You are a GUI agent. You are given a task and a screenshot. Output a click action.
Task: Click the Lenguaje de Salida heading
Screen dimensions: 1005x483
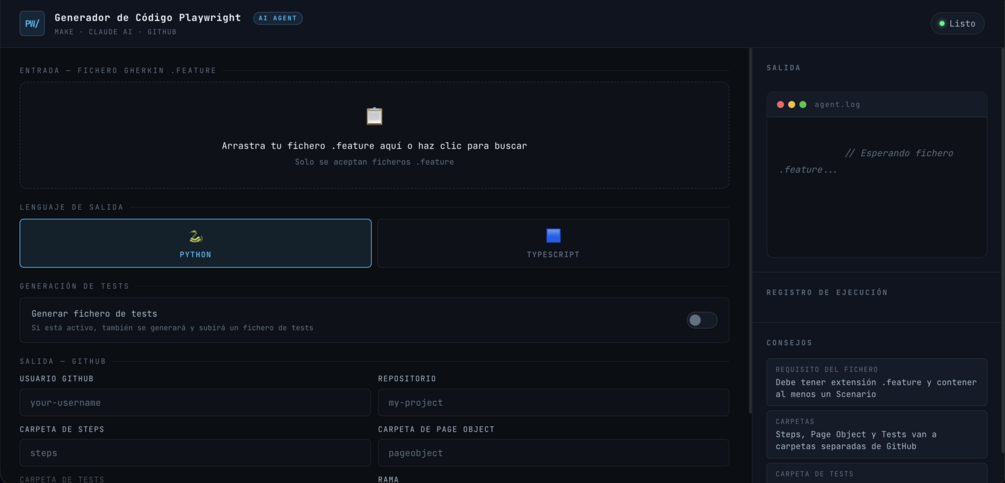pos(72,208)
